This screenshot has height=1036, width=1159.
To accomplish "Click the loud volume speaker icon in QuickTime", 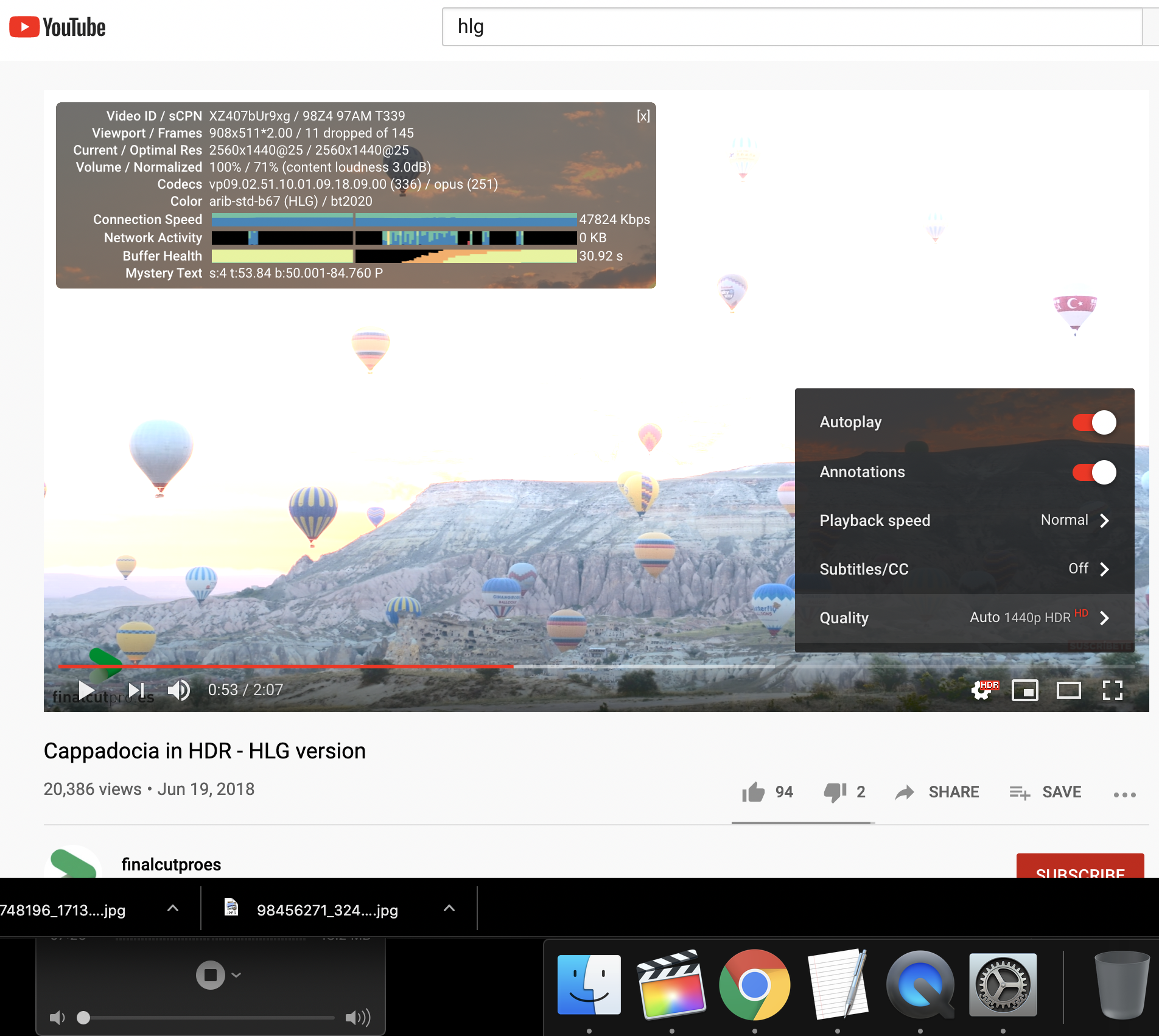I will pyautogui.click(x=358, y=1018).
